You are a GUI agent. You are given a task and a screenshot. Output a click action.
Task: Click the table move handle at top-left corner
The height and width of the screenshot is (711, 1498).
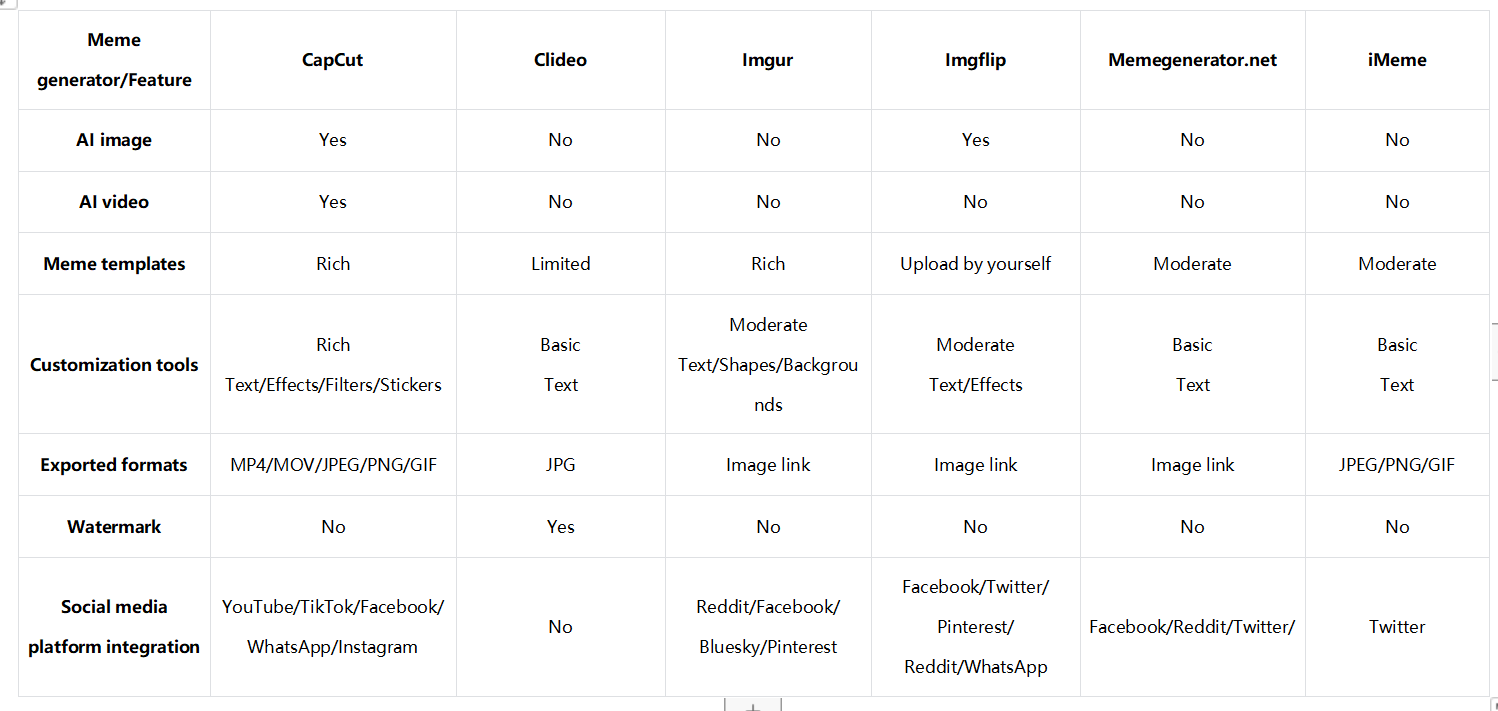(x=3, y=3)
